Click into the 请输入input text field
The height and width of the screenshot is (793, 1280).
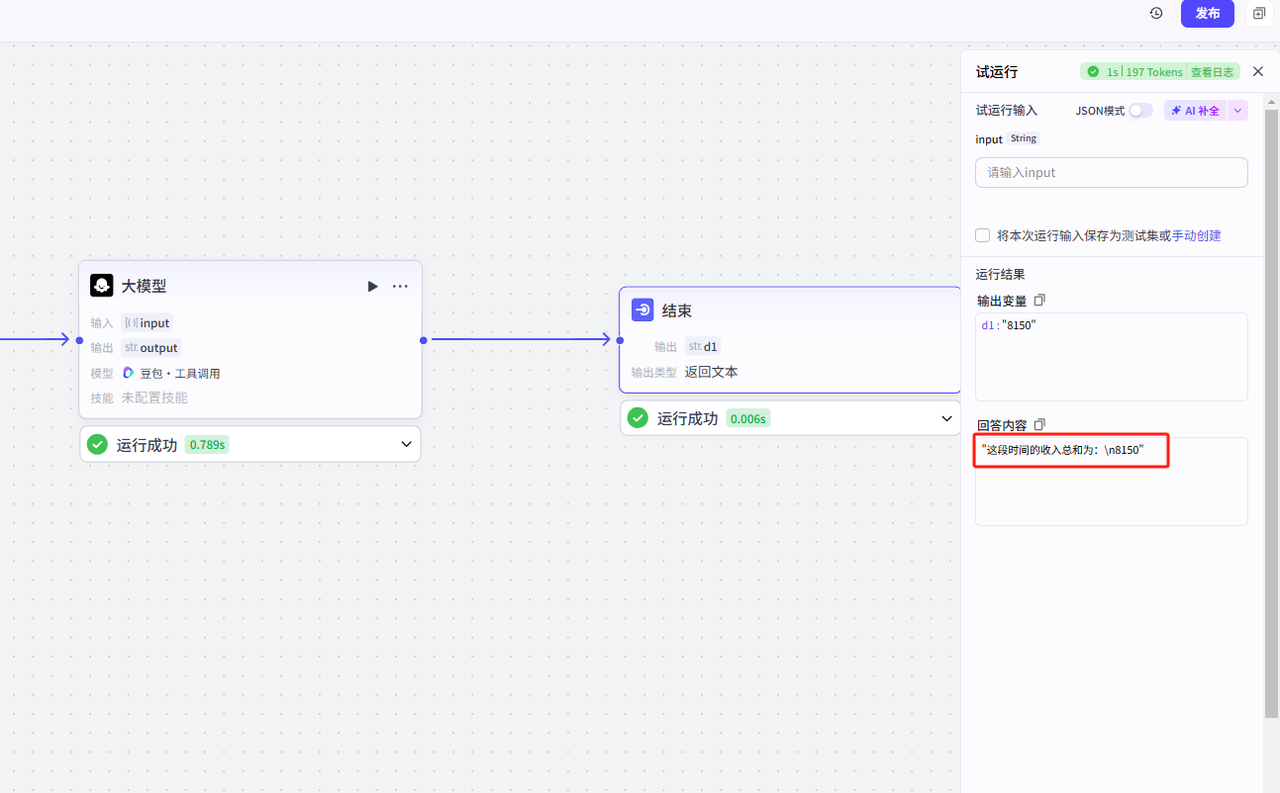click(x=1111, y=172)
